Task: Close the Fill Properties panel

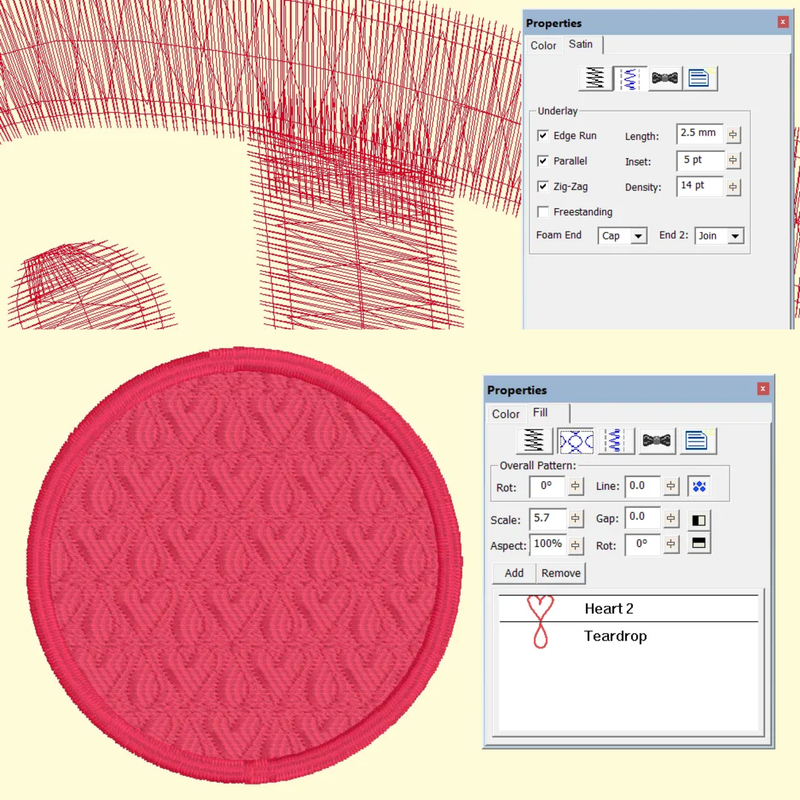Action: click(763, 389)
